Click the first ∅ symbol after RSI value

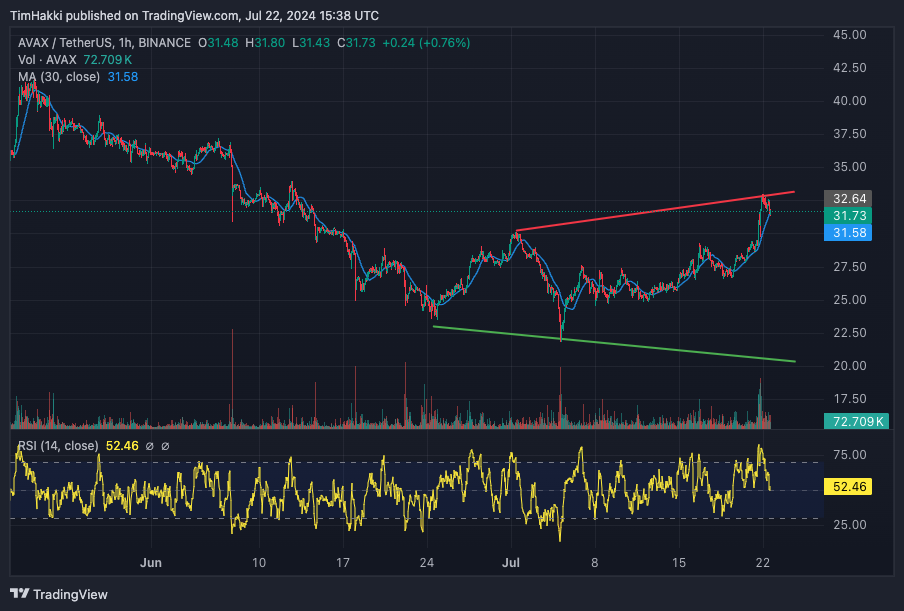pyautogui.click(x=149, y=446)
